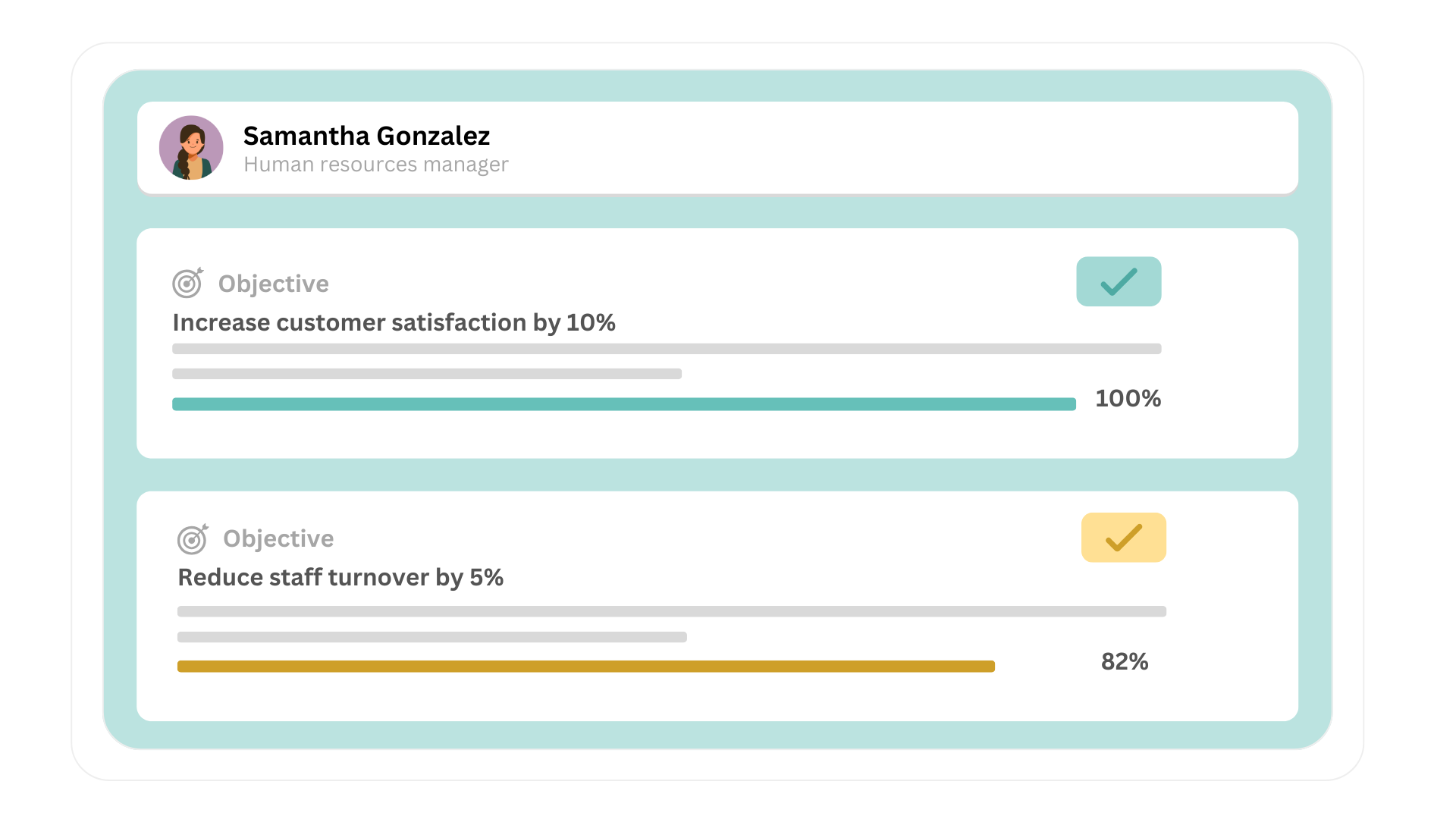This screenshot has height=819, width=1456.
Task: Click short gray description line under staff turnover
Action: pos(431,637)
